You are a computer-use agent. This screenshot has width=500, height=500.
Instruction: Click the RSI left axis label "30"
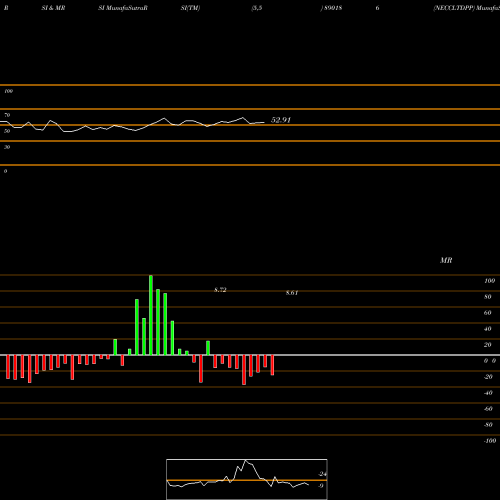[x=7, y=147]
